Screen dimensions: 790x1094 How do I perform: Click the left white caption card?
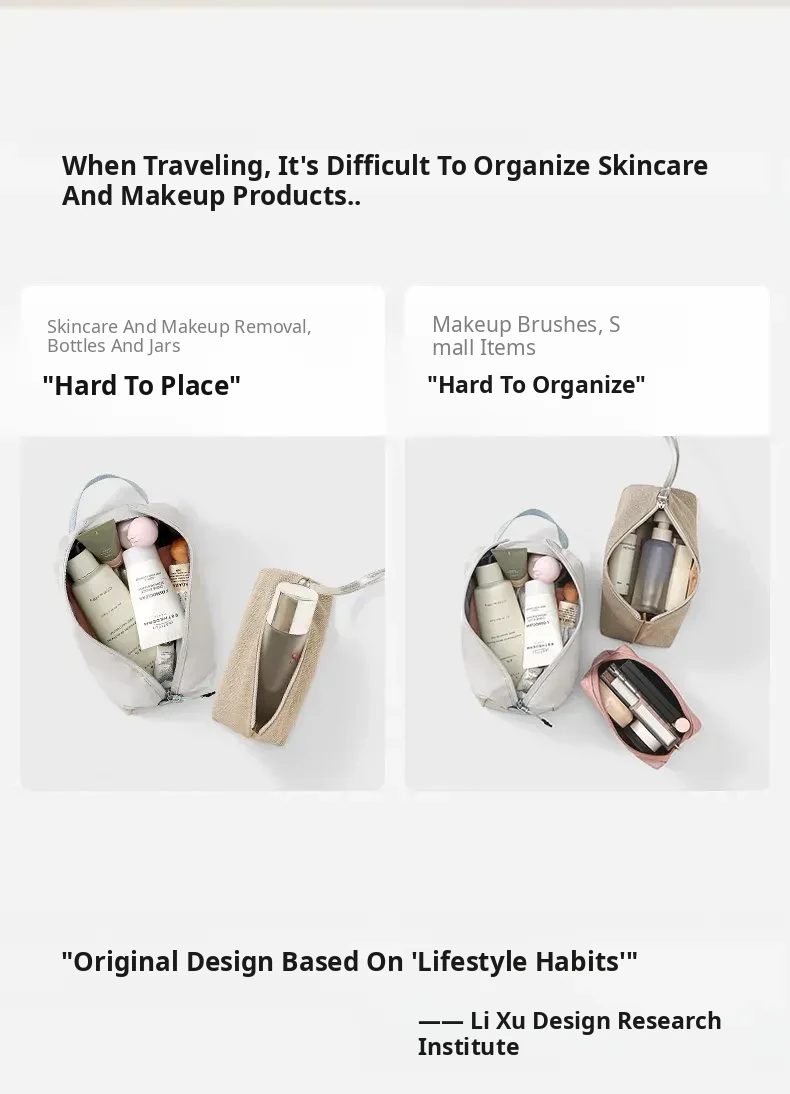(202, 361)
